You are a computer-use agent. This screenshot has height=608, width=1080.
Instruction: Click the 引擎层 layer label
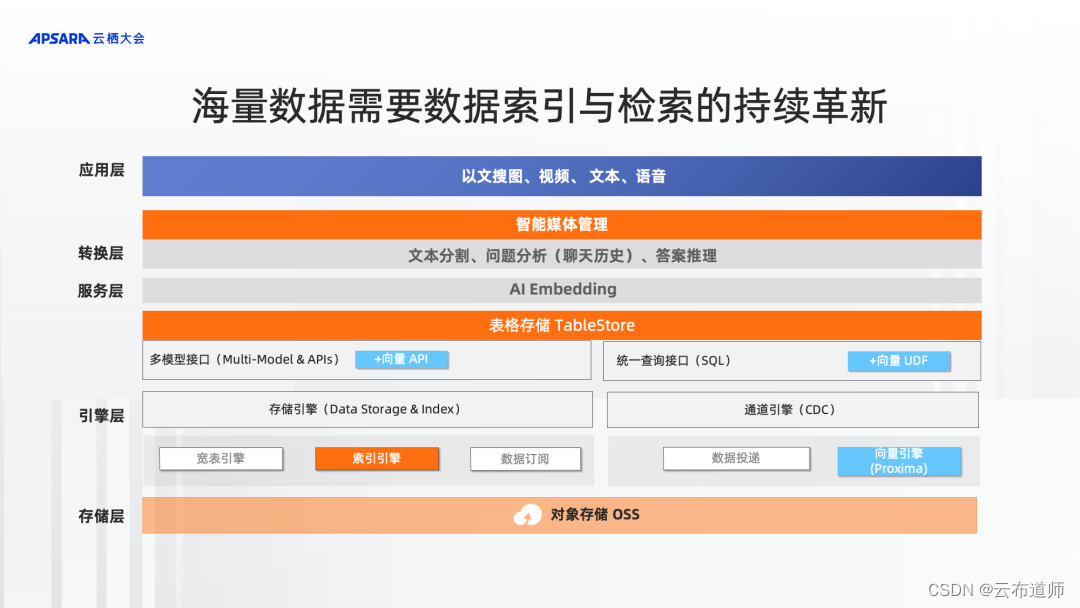tap(101, 416)
